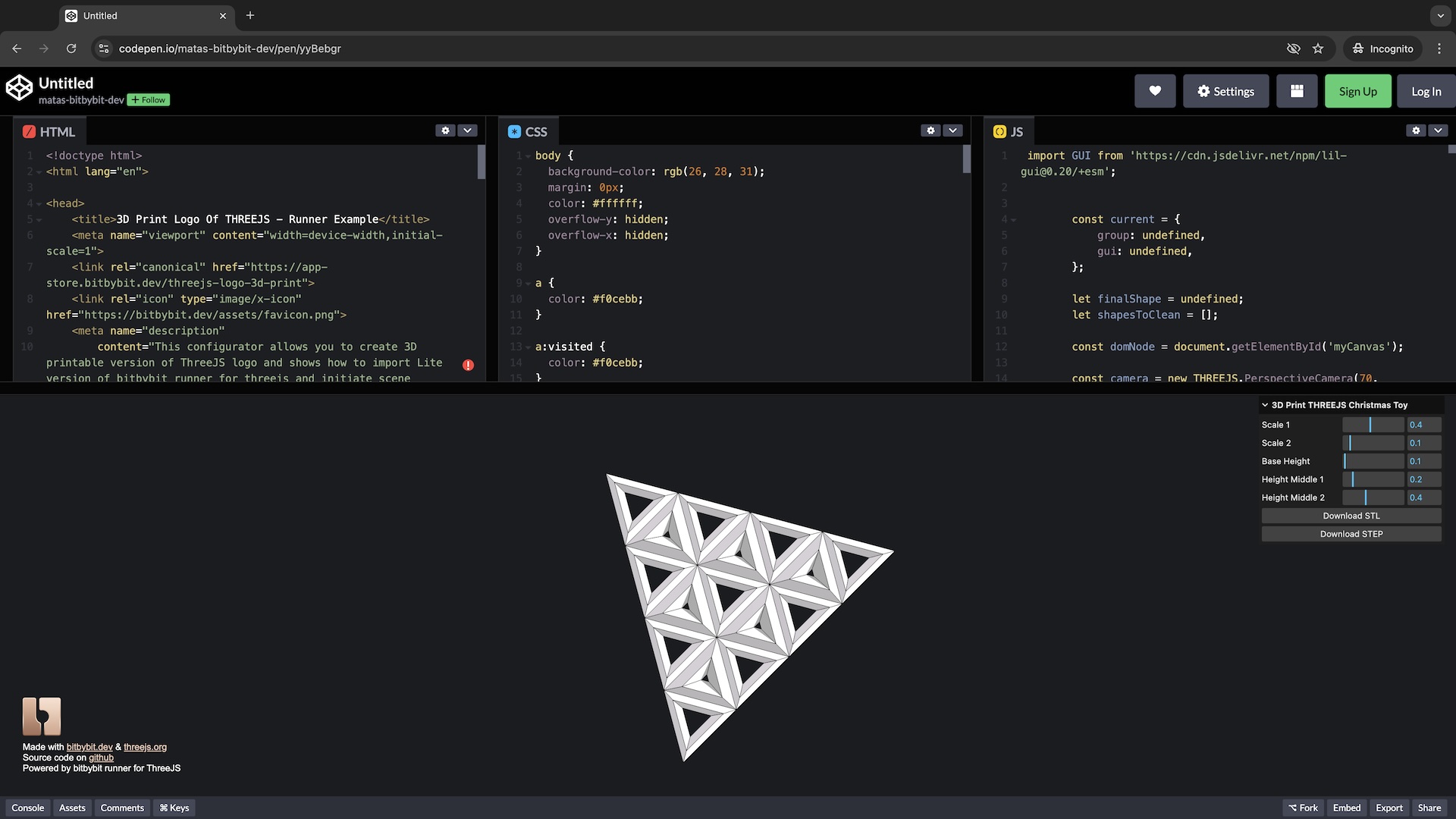Collapse 3D Print THREEJS Christmas Toy panel
The height and width of the screenshot is (819, 1456).
(1351, 405)
